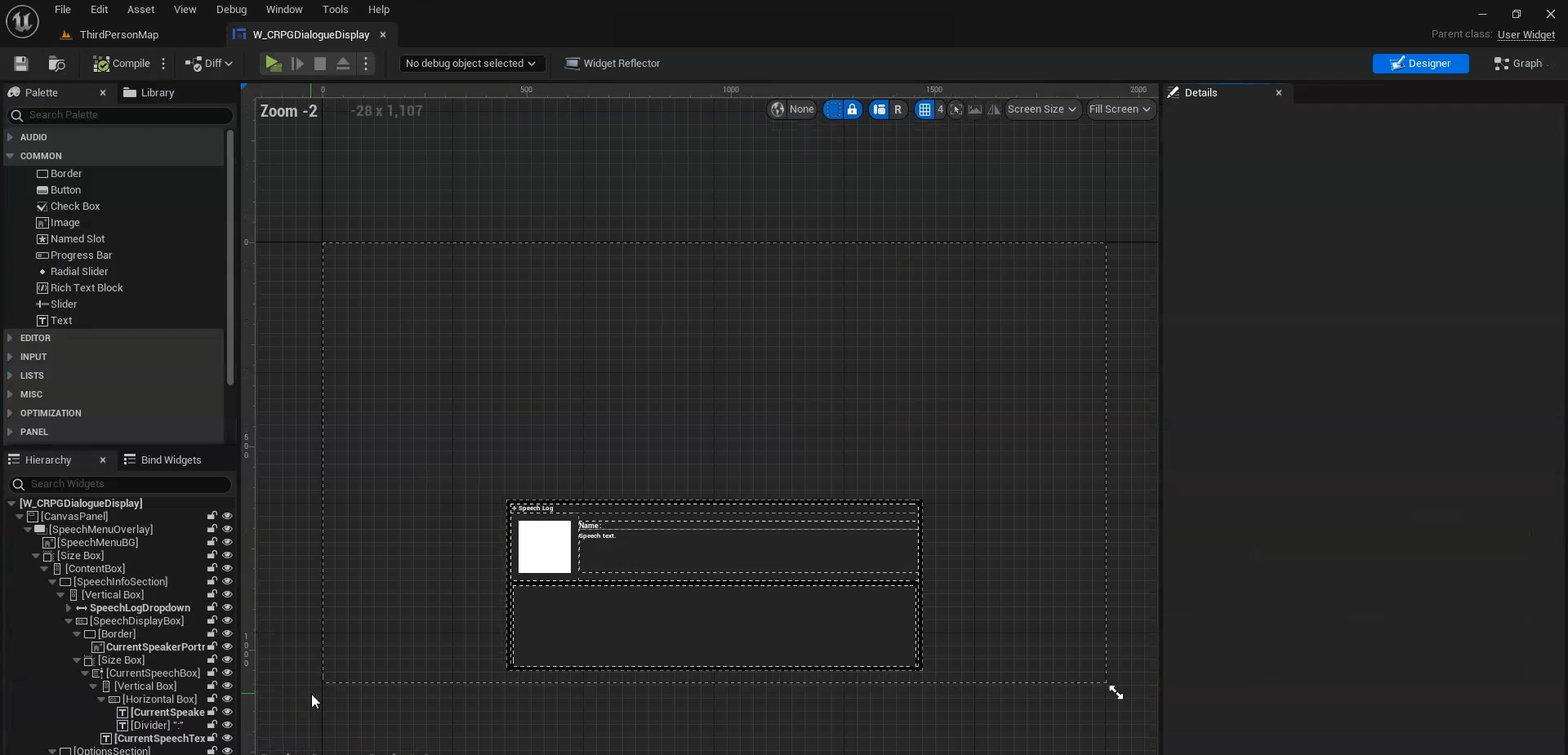1568x755 pixels.
Task: Open the Screen Size dropdown
Action: coord(1042,109)
